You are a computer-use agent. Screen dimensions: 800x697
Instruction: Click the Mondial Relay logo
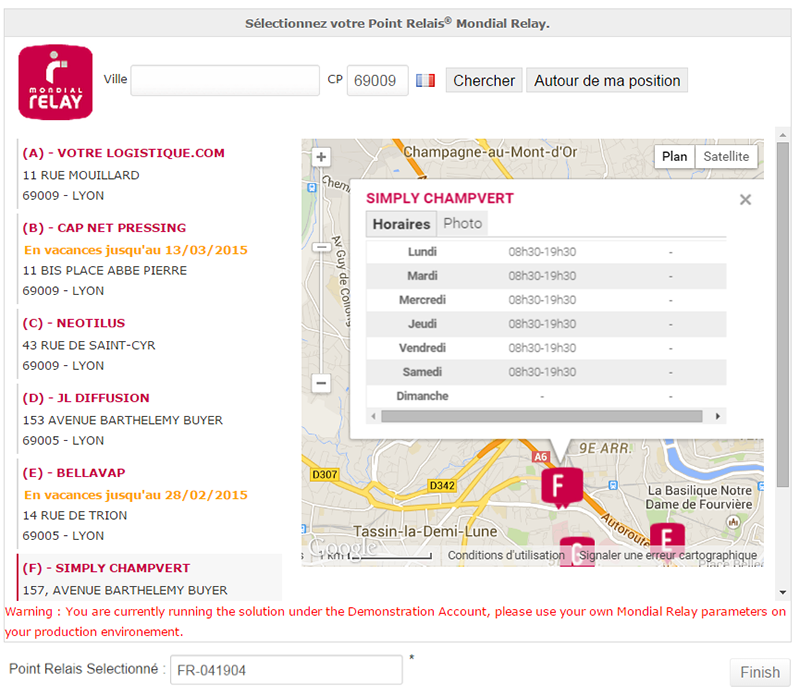pos(56,82)
